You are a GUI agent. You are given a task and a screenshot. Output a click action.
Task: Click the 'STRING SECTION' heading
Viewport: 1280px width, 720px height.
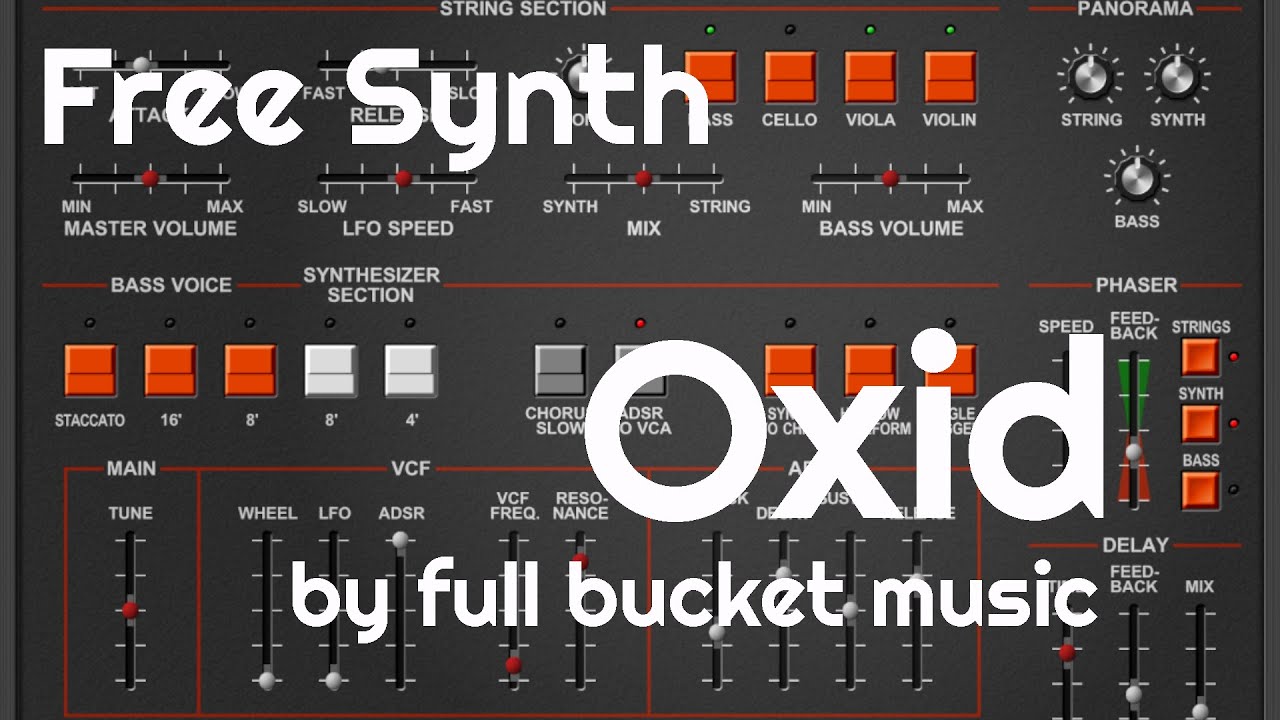tap(523, 9)
